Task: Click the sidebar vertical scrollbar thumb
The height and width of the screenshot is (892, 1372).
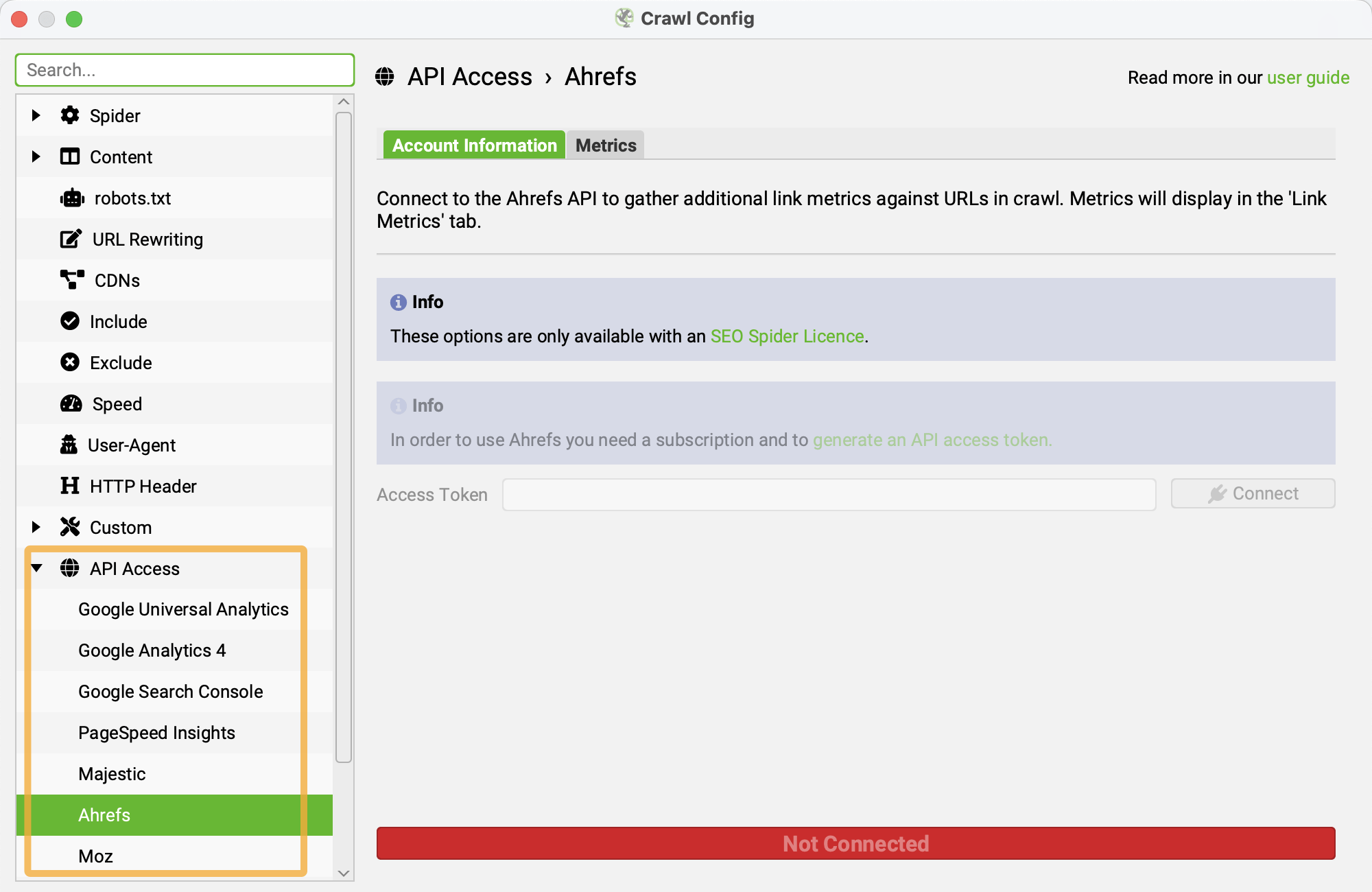Action: [344, 438]
